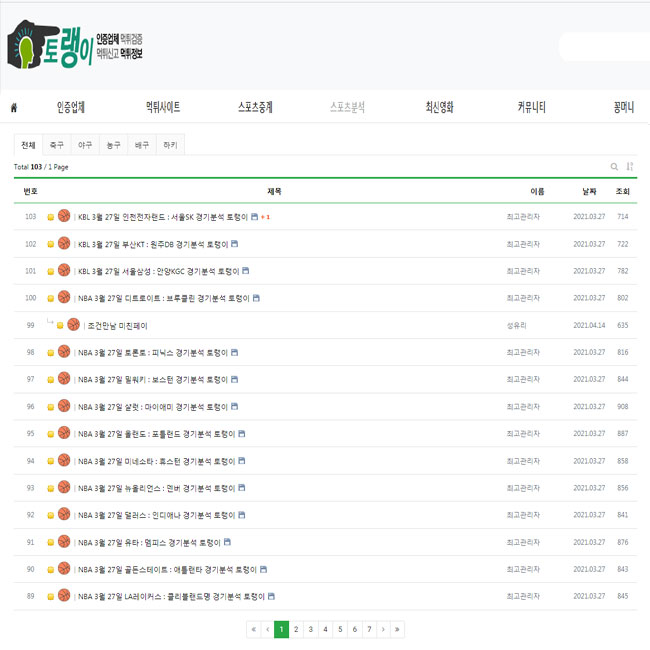
Task: Go to pagination page 5
Action: tap(340, 629)
